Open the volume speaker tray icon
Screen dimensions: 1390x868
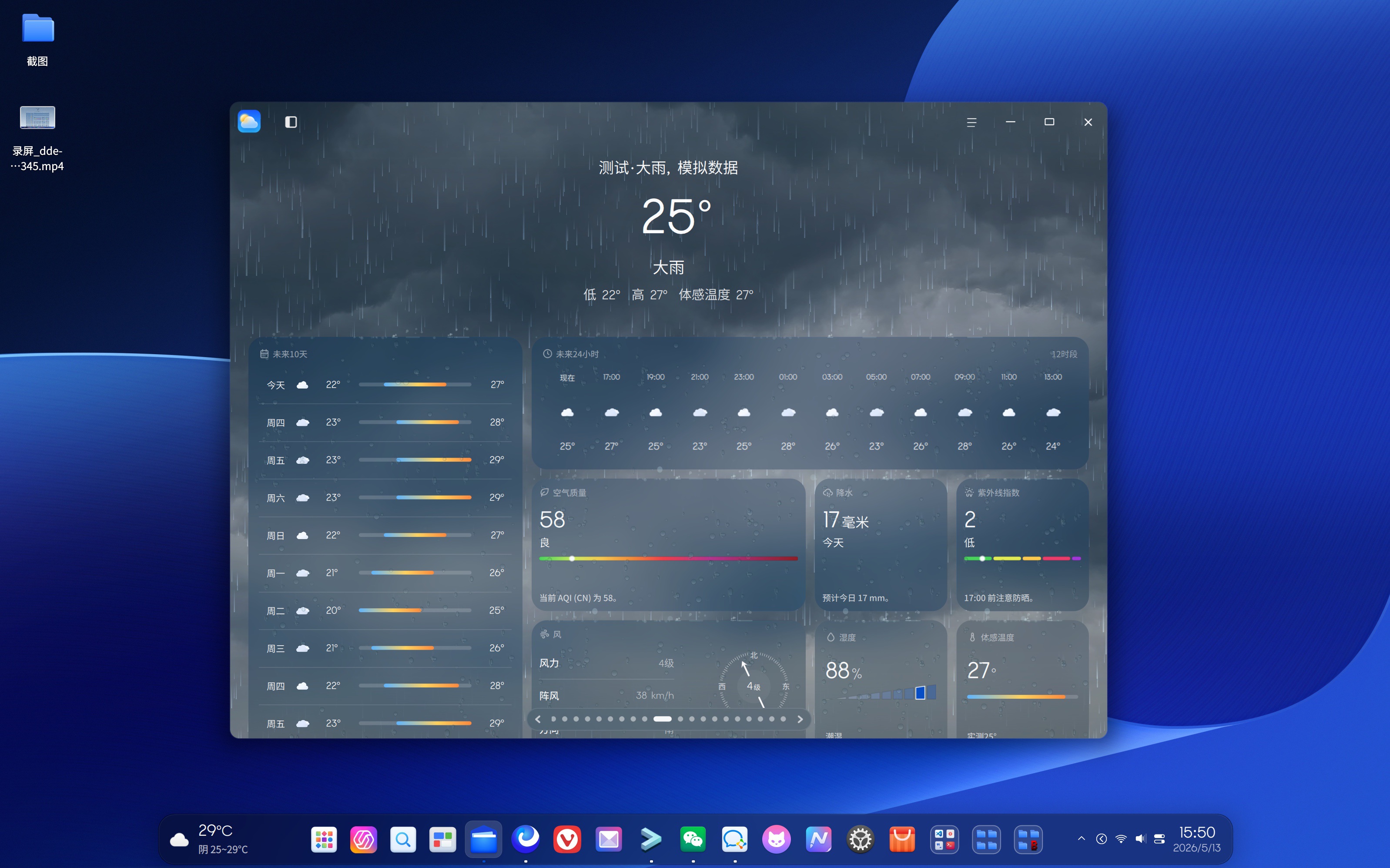[x=1140, y=839]
